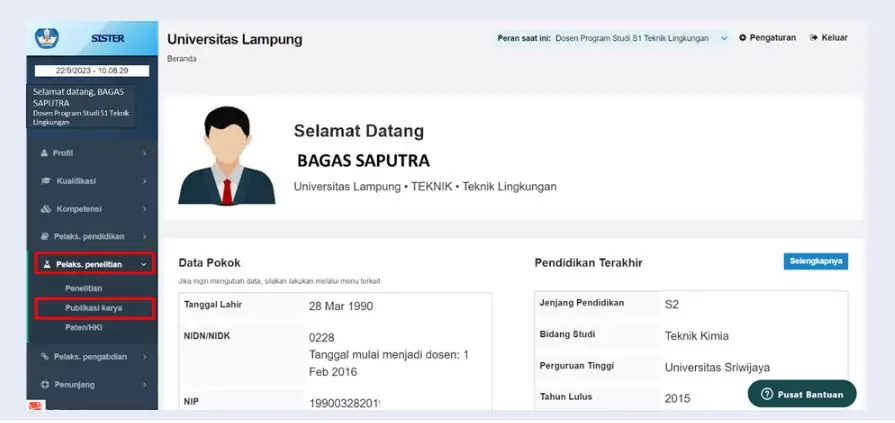Click the Kemdikbud logo in sidebar header
The height and width of the screenshot is (423, 895).
pos(47,38)
